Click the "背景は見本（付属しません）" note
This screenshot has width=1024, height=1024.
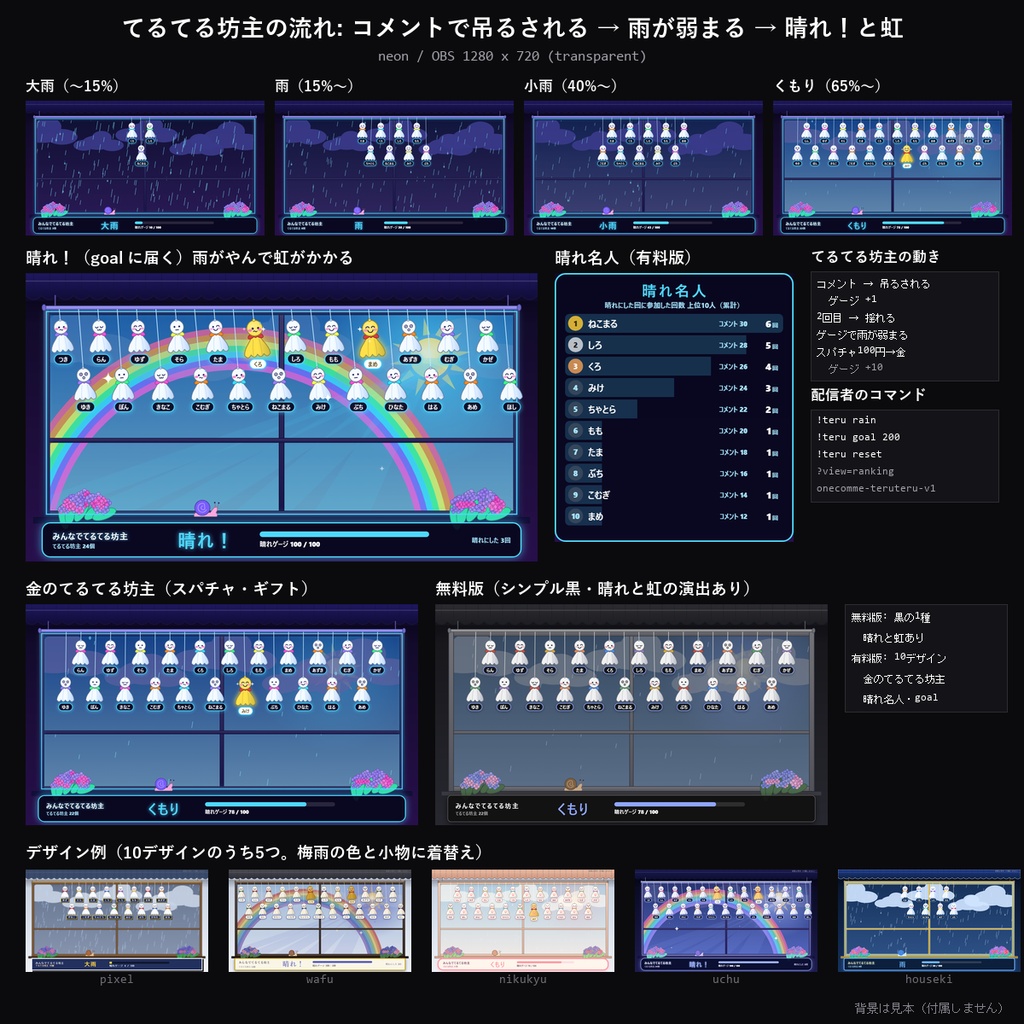click(928, 1008)
